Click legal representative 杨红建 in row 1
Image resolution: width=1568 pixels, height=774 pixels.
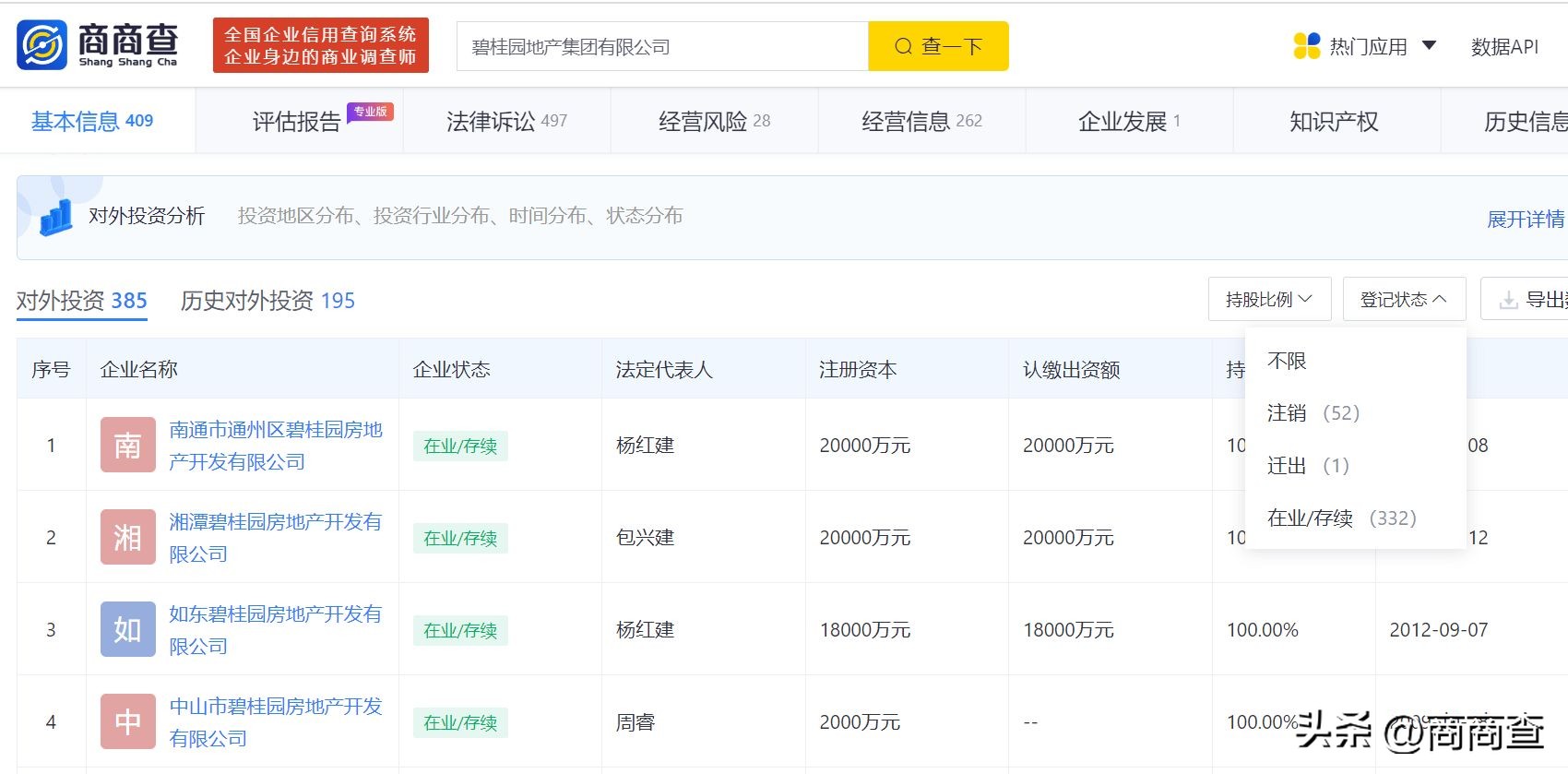645,446
